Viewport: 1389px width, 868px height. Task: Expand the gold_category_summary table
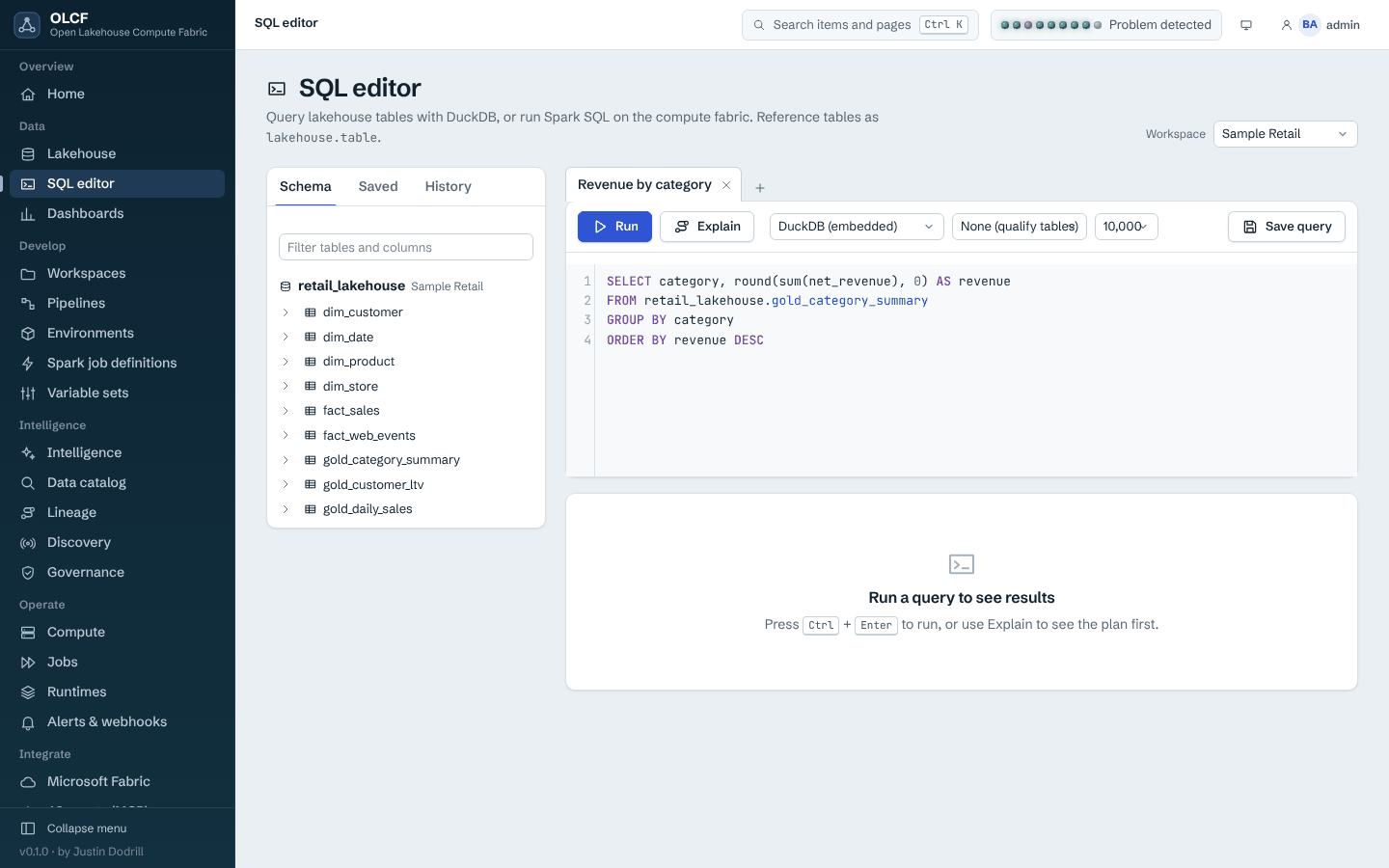point(286,460)
